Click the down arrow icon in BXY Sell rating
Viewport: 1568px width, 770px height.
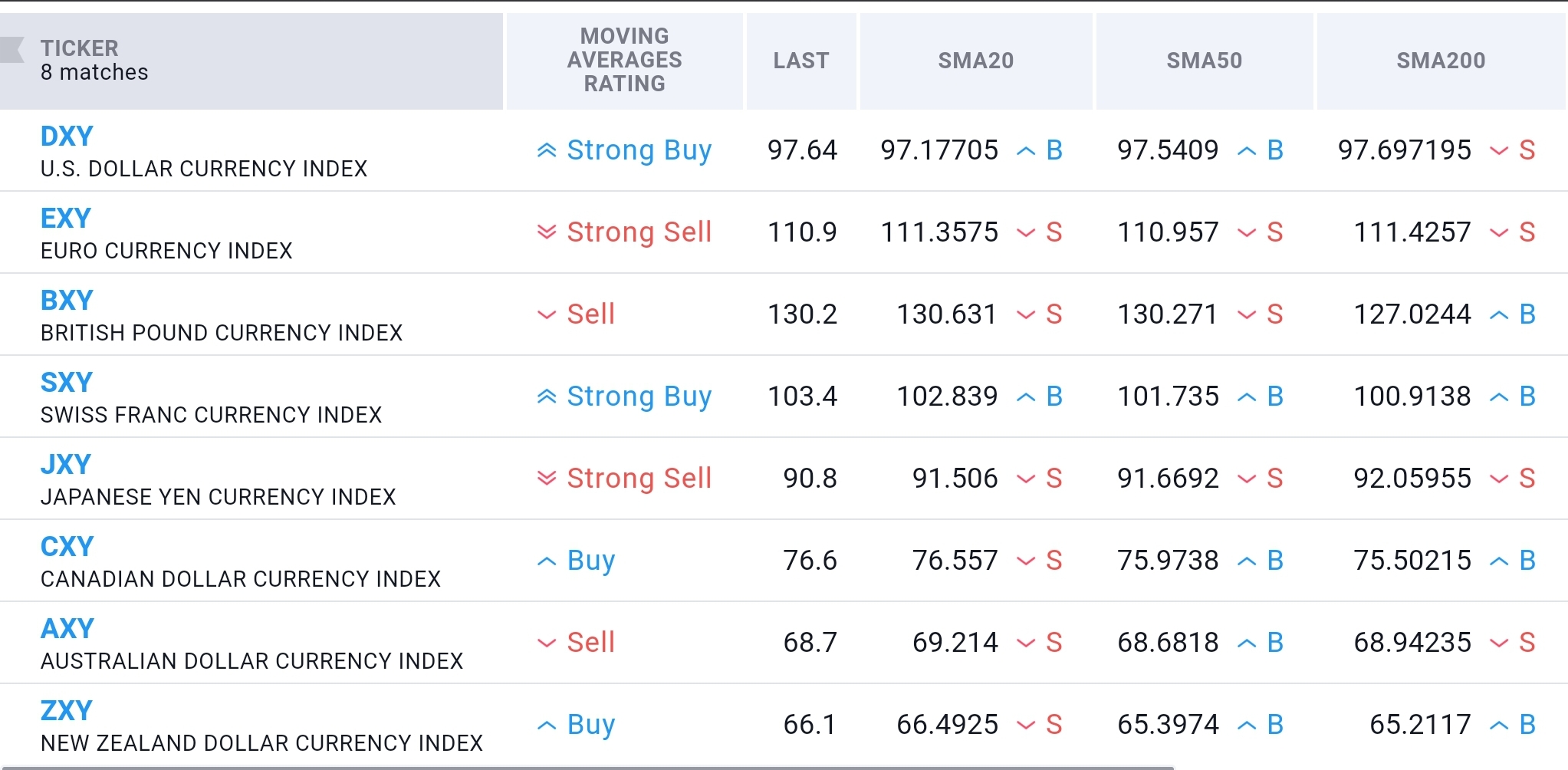tap(547, 314)
